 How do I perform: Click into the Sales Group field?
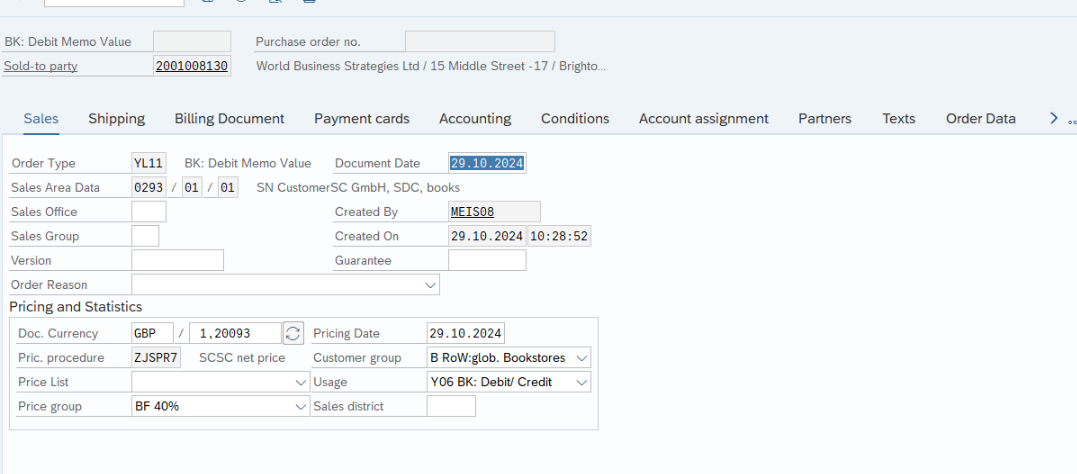pyautogui.click(x=145, y=236)
